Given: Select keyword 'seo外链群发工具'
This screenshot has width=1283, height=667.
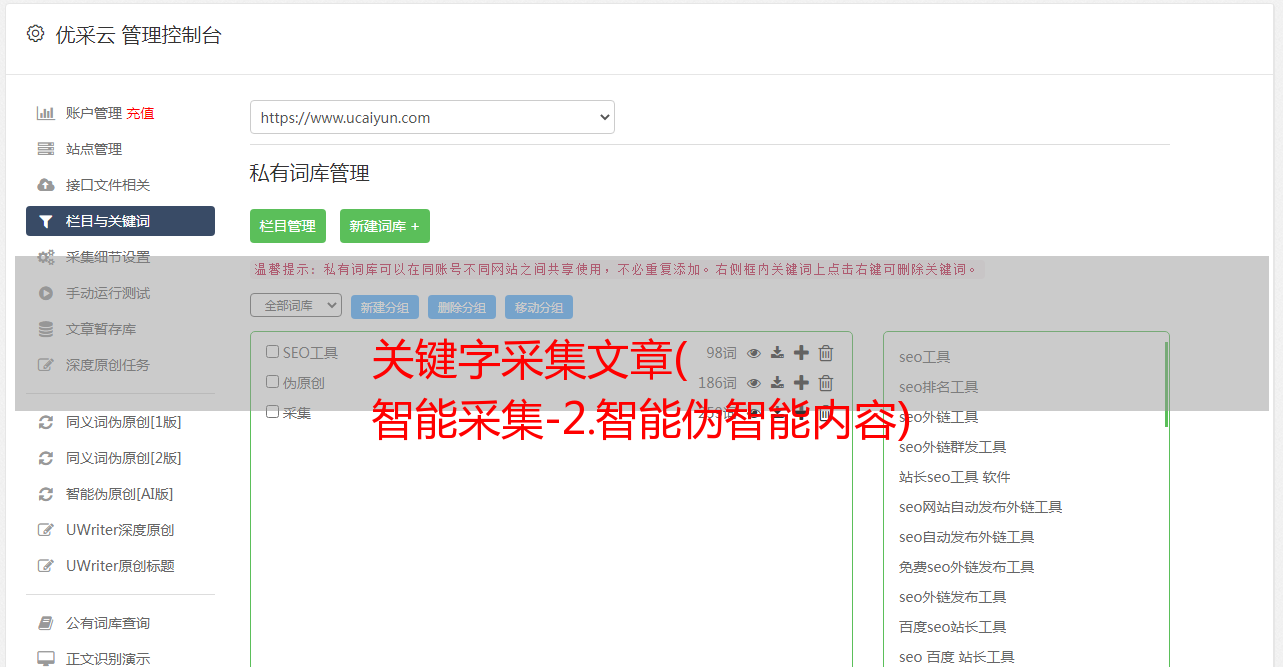Looking at the screenshot, I should [x=953, y=447].
